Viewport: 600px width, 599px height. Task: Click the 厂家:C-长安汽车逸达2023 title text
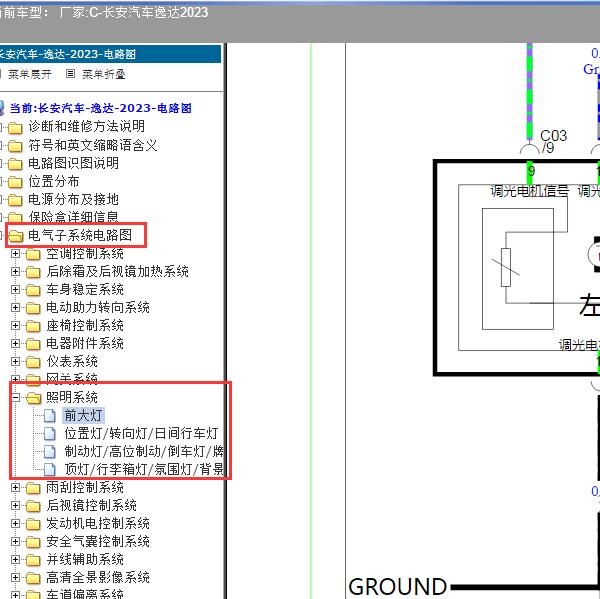coord(134,13)
